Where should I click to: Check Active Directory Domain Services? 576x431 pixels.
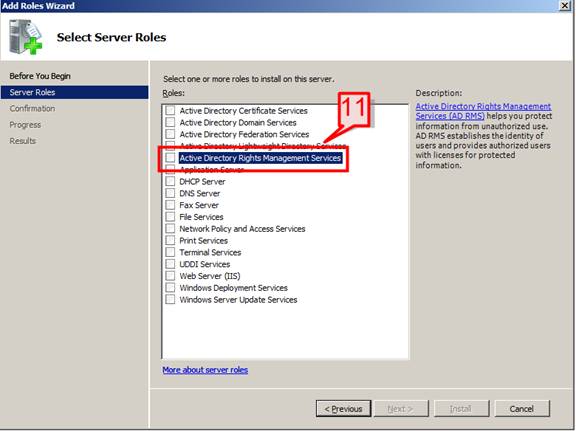[x=170, y=122]
